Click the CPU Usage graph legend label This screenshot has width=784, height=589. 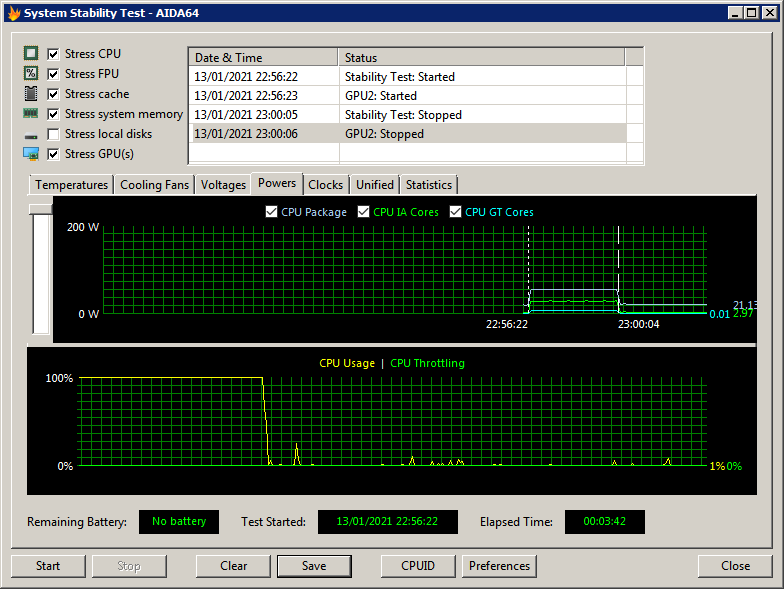coord(347,363)
